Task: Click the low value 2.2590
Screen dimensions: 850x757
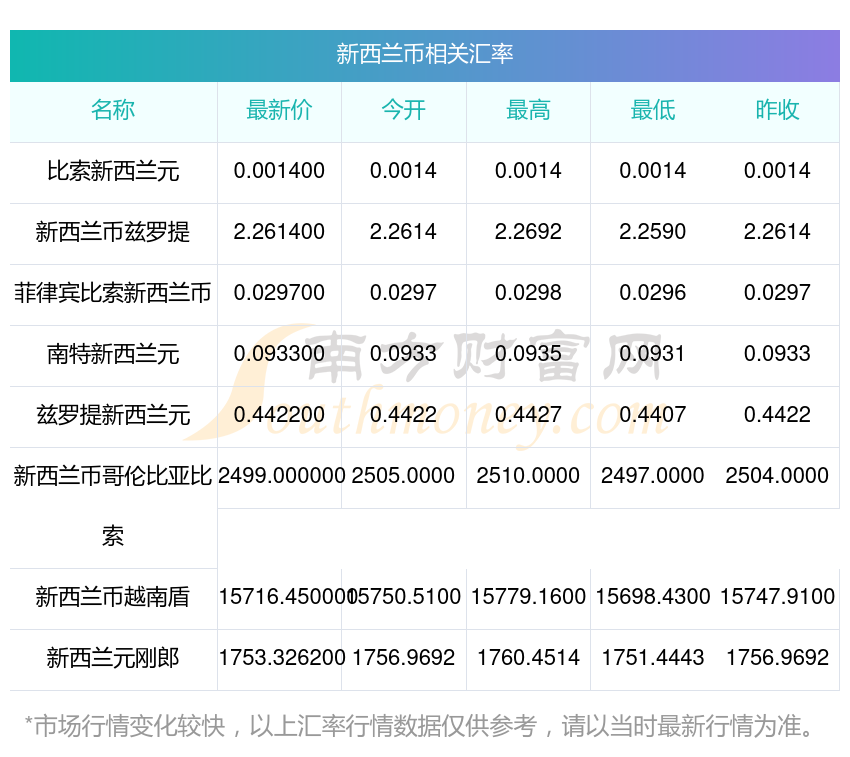Action: click(x=653, y=232)
